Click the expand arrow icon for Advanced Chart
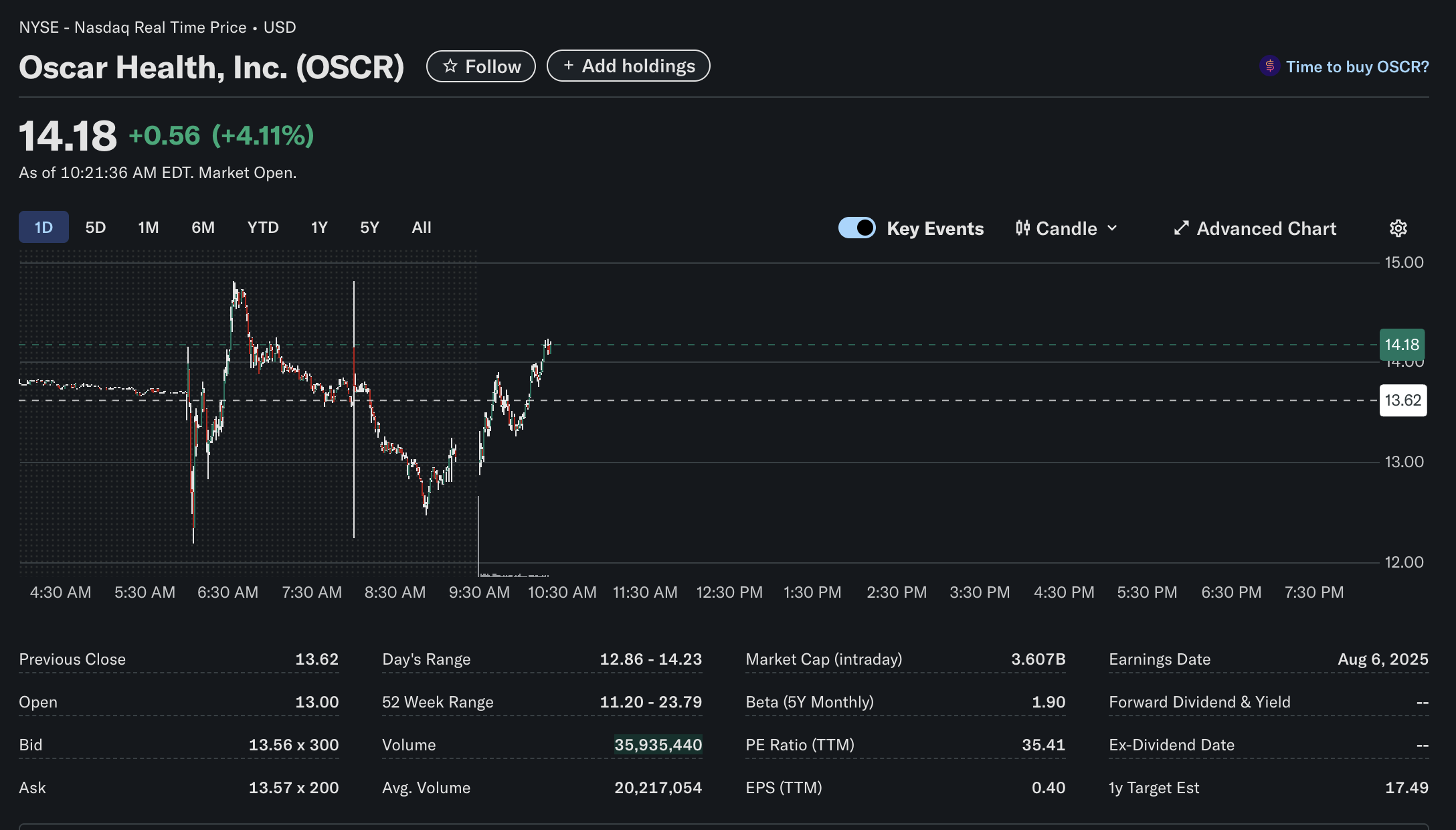 1181,228
